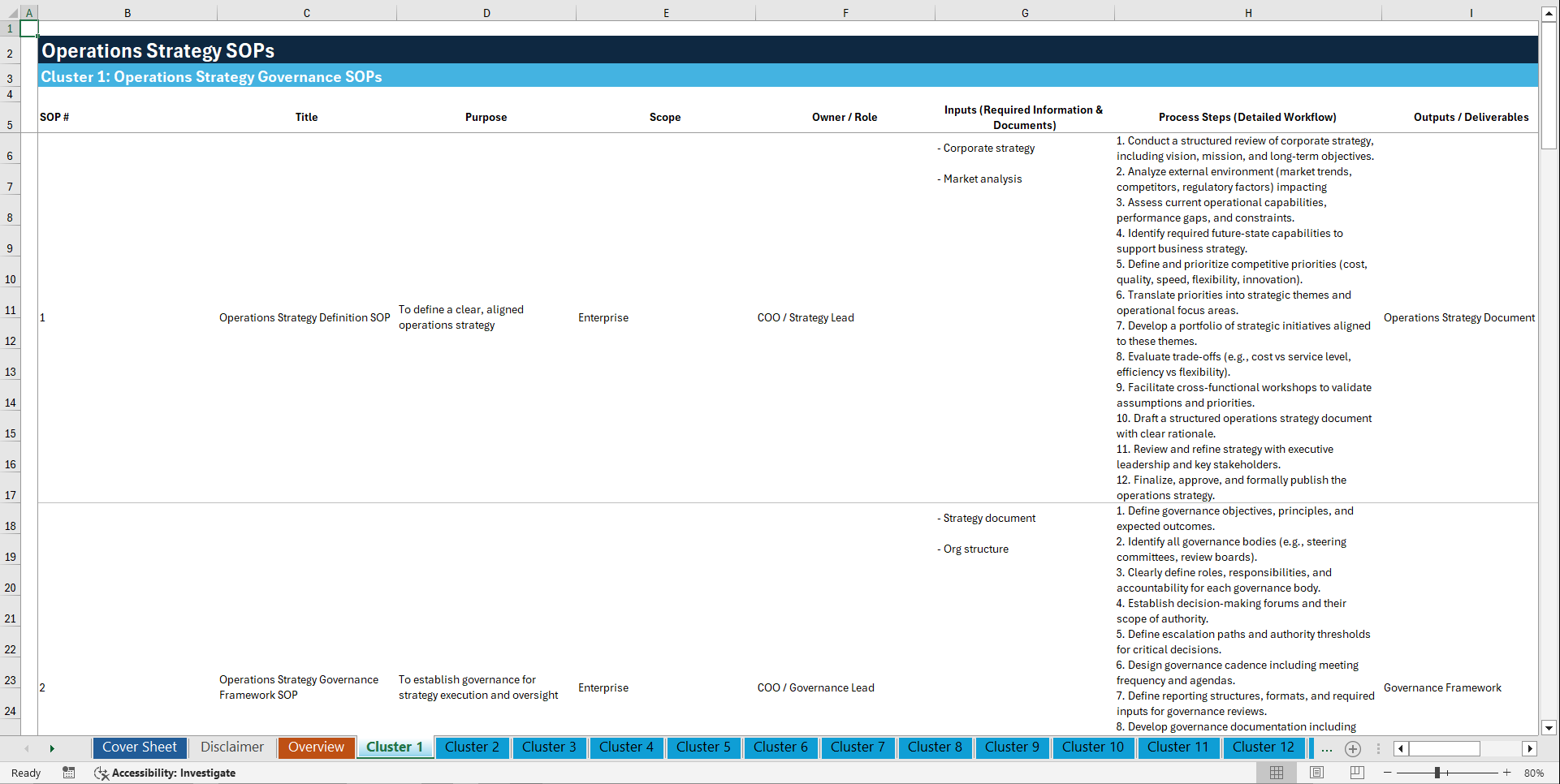Open the Overview sheet tab
This screenshot has width=1560, height=784.
pos(316,747)
